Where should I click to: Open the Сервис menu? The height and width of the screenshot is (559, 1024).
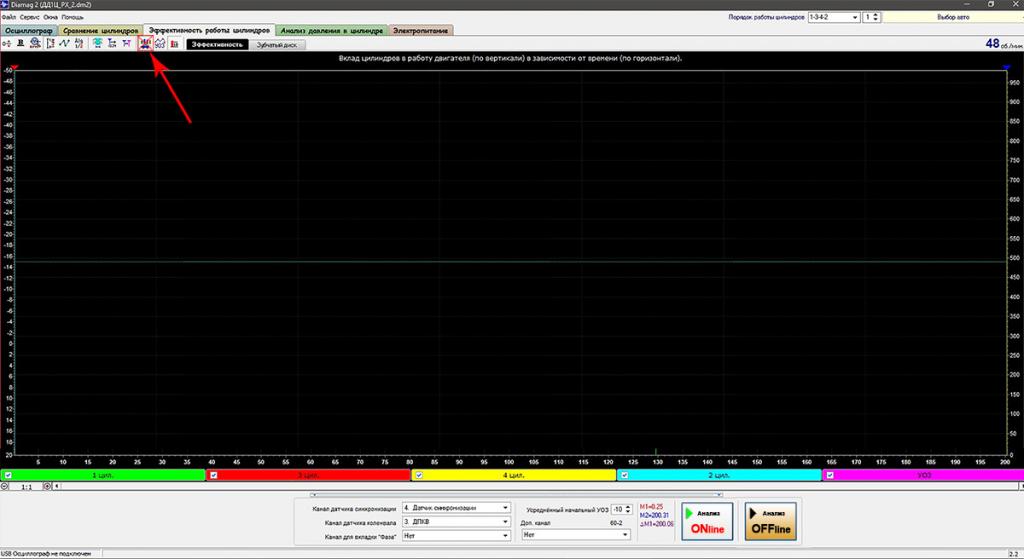29,17
